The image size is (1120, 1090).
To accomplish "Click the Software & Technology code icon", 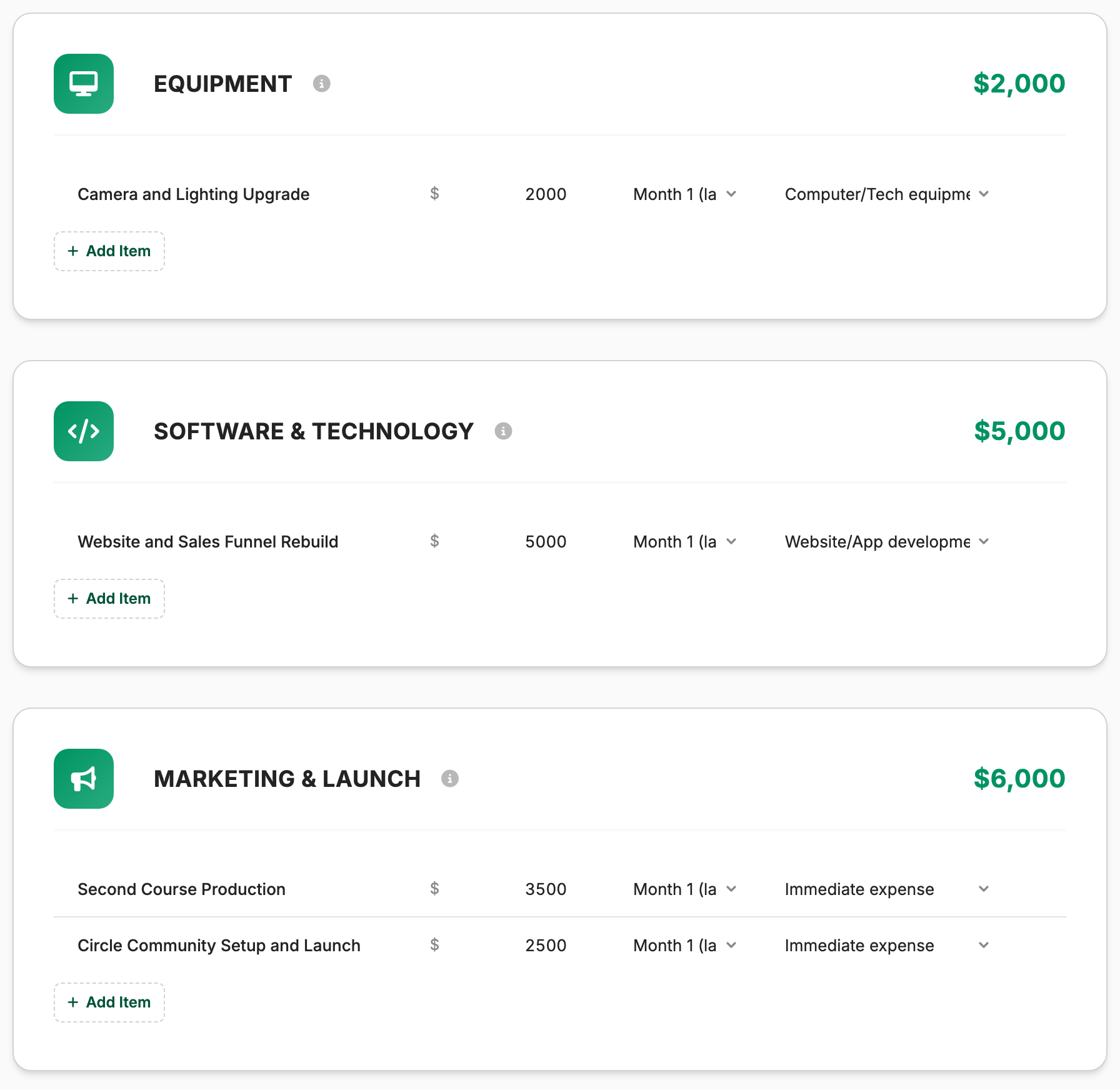I will 84,431.
